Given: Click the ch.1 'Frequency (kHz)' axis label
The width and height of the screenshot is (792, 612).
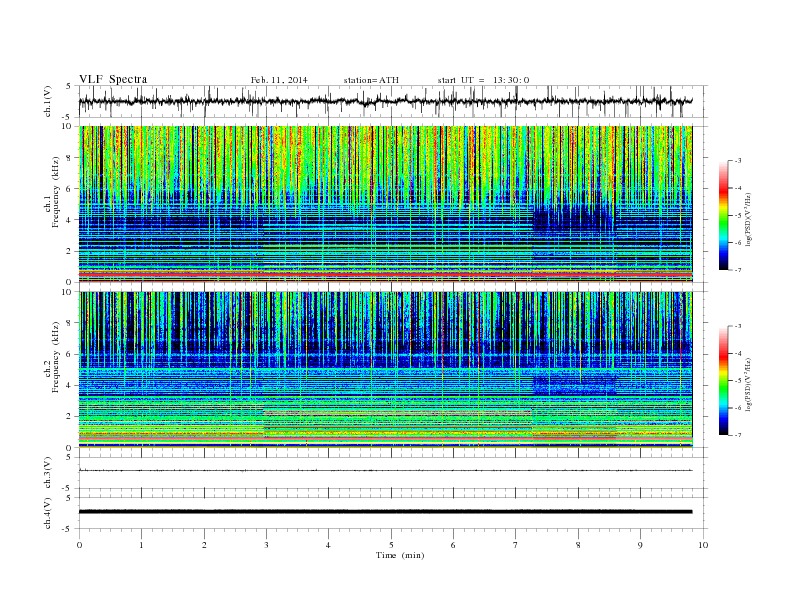Looking at the screenshot, I should pyautogui.click(x=55, y=192).
